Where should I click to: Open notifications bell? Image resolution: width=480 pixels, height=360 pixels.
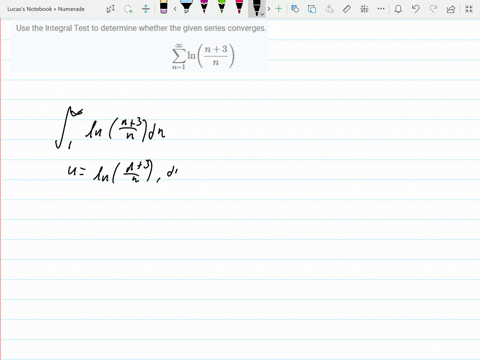[x=398, y=9]
